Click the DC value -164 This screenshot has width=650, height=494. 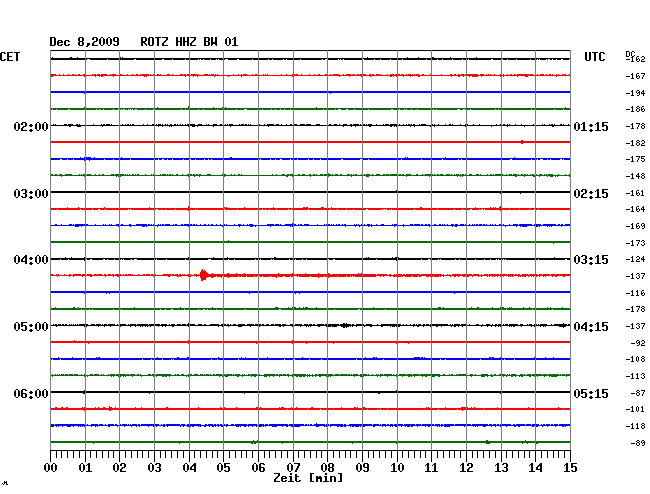click(x=635, y=209)
